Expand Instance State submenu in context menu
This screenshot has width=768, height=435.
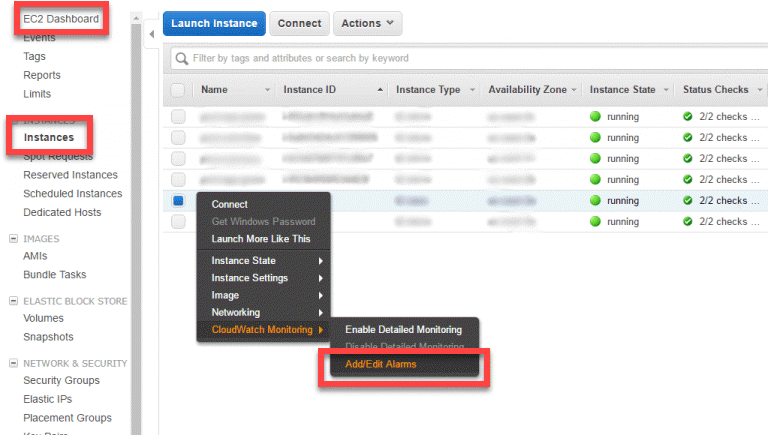point(266,261)
